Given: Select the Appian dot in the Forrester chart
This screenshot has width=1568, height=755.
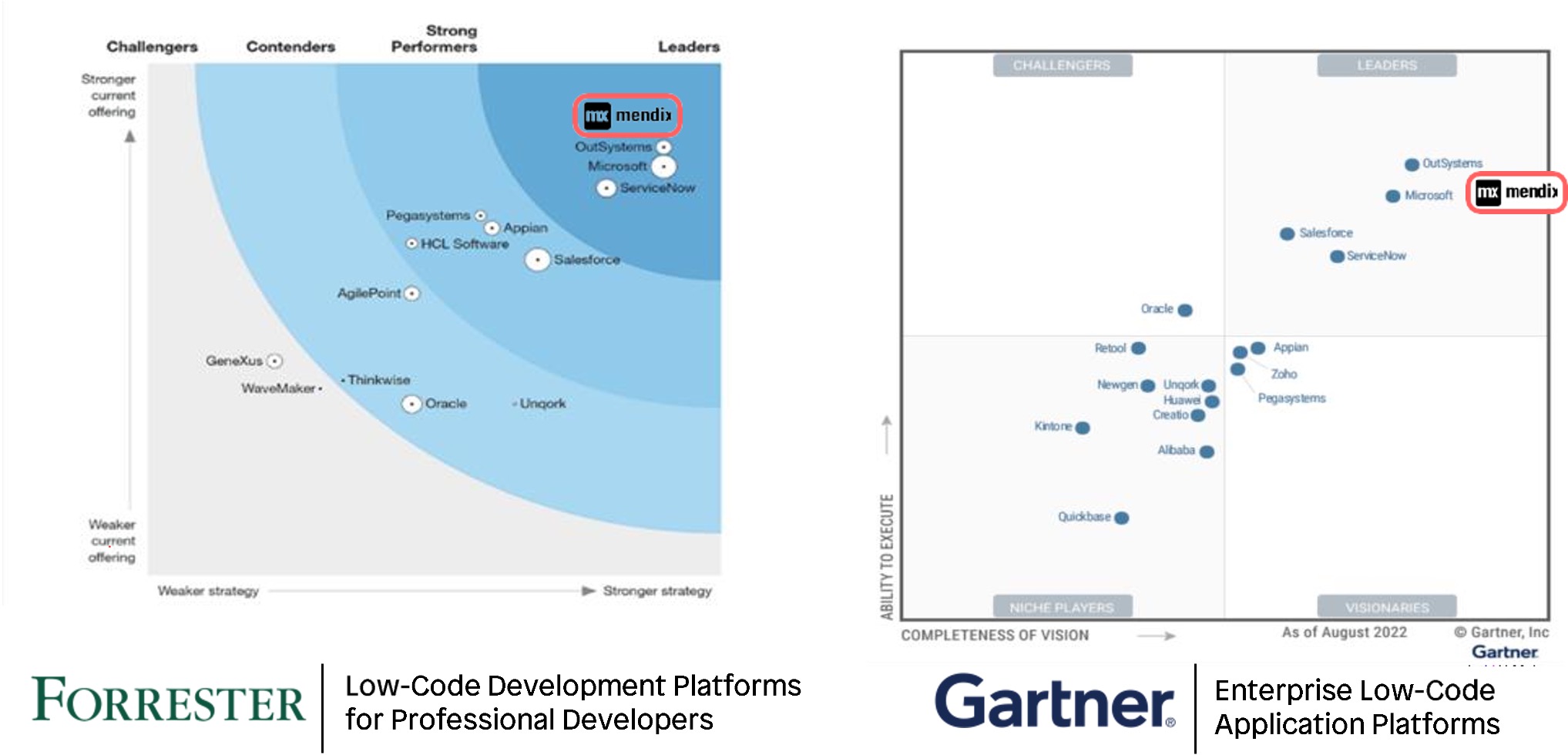Looking at the screenshot, I should (492, 228).
